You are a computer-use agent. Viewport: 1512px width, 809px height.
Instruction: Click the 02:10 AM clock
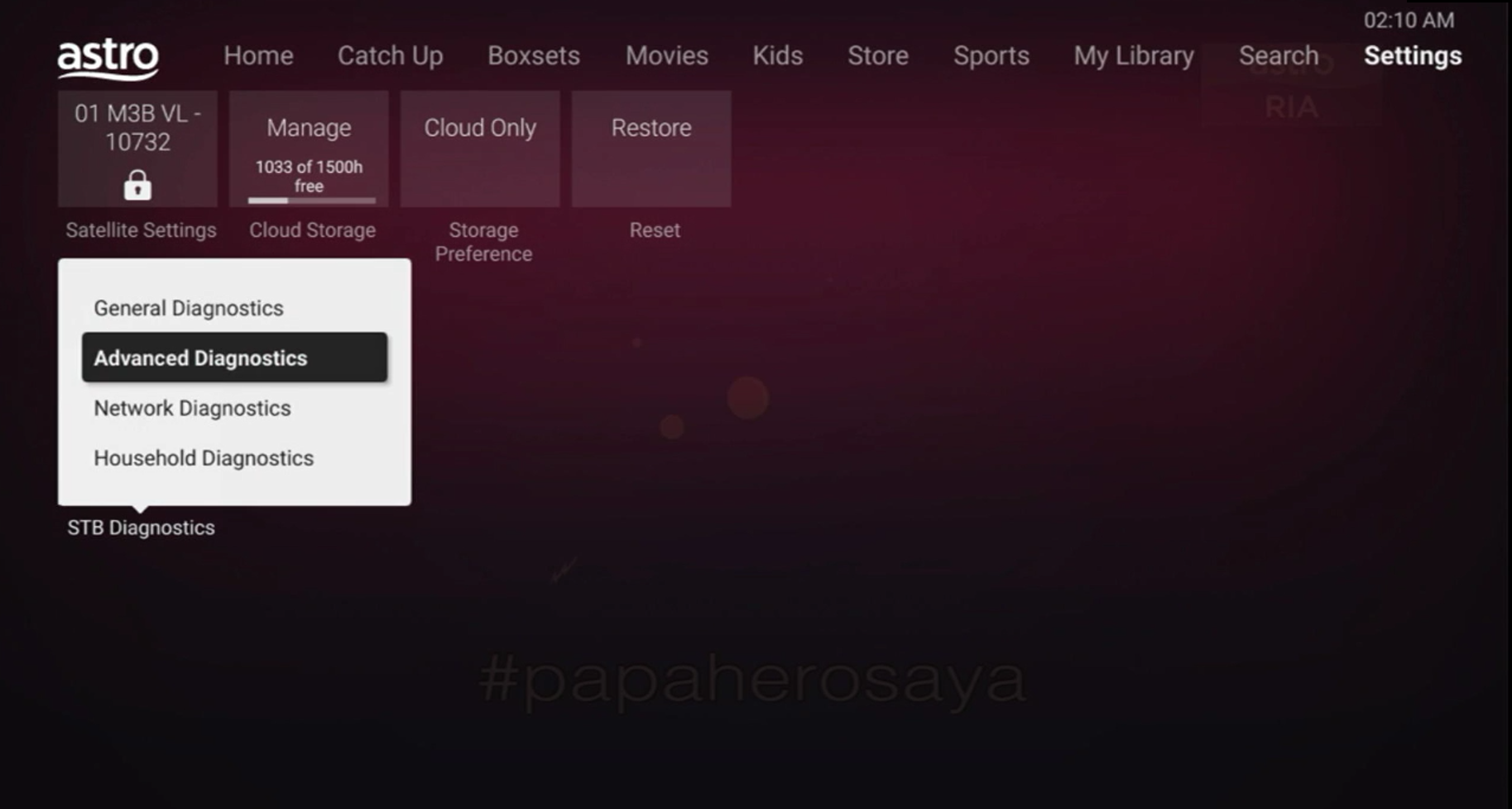(x=1409, y=20)
